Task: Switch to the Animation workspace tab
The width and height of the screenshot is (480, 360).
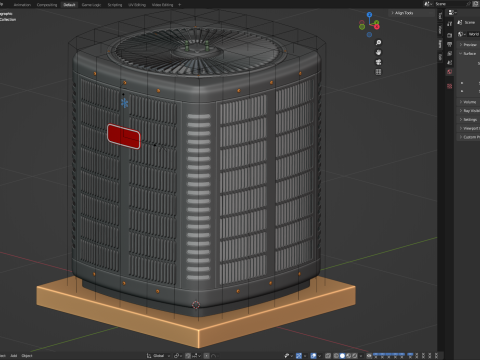Action: pos(22,5)
